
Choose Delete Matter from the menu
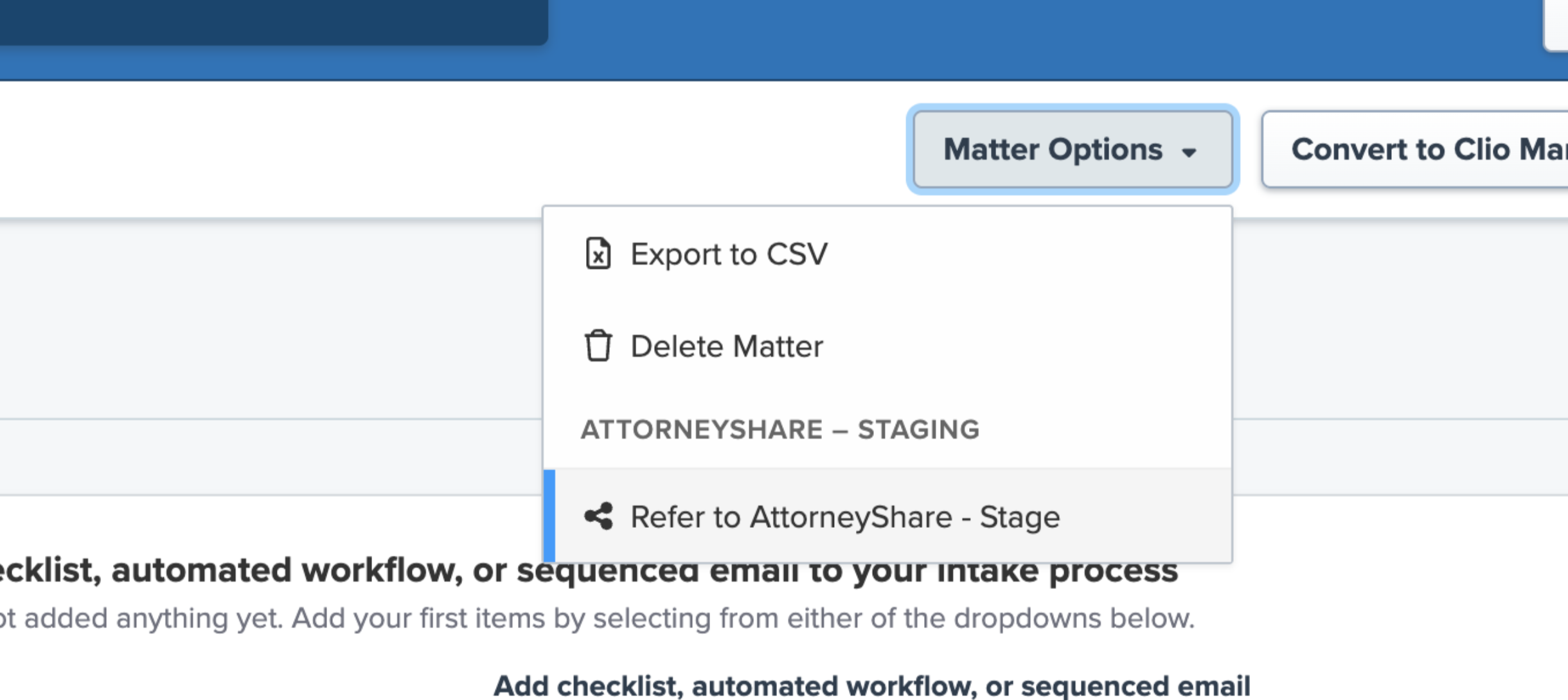[726, 347]
